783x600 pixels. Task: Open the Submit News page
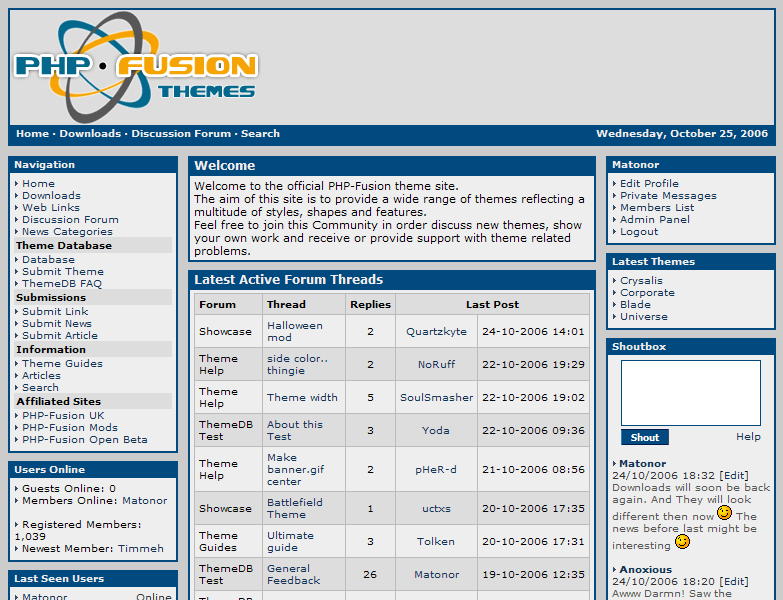pos(57,323)
